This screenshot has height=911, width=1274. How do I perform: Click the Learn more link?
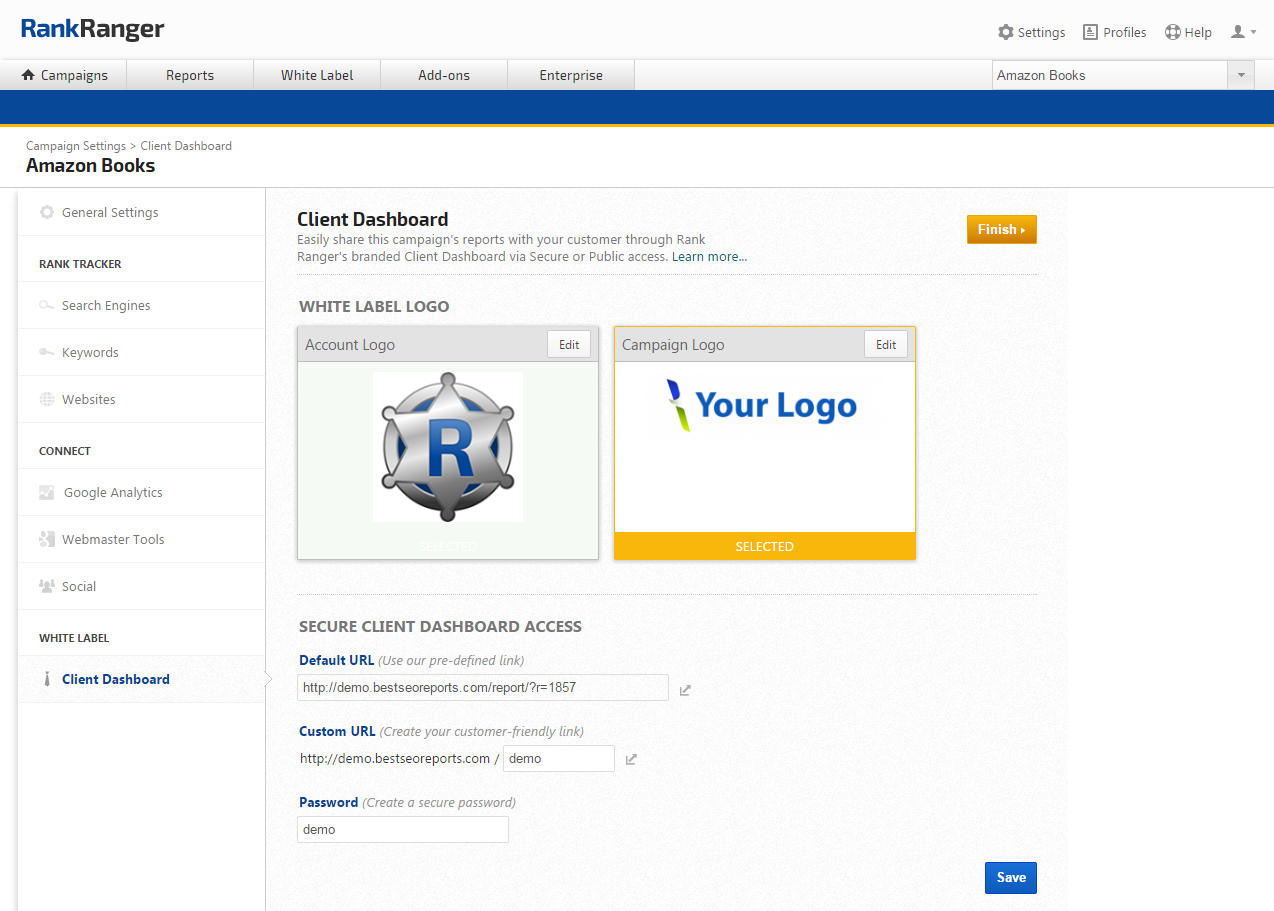click(709, 257)
